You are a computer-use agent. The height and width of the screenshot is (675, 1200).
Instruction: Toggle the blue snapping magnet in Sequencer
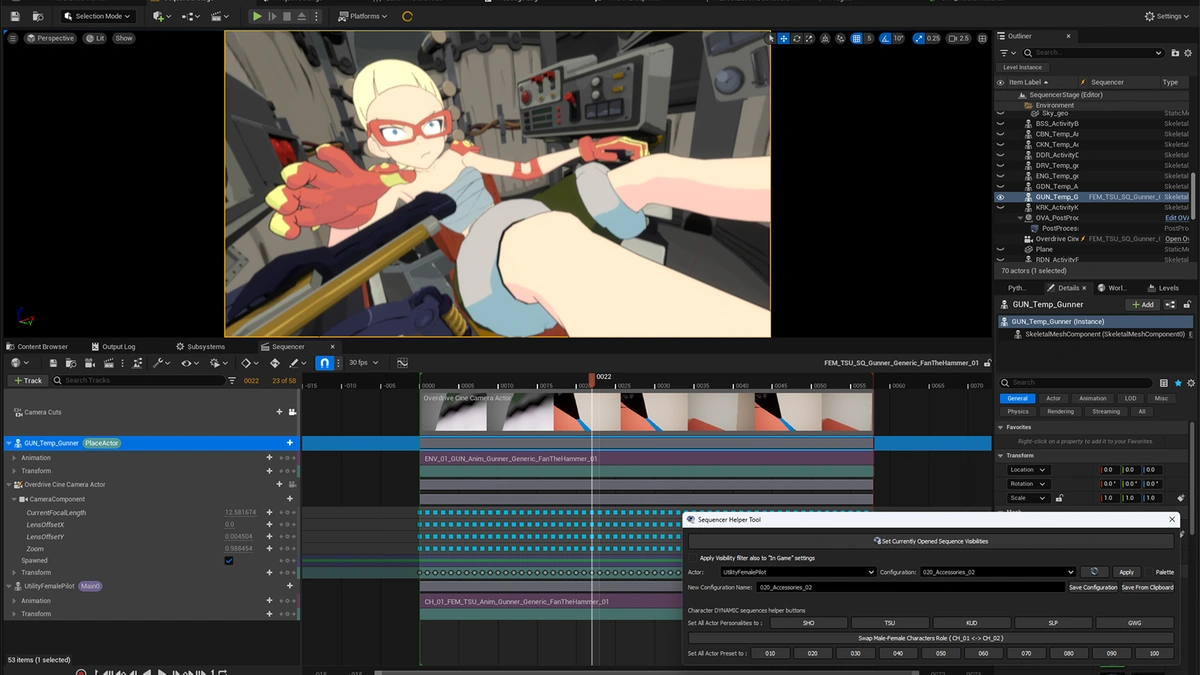pyautogui.click(x=325, y=363)
